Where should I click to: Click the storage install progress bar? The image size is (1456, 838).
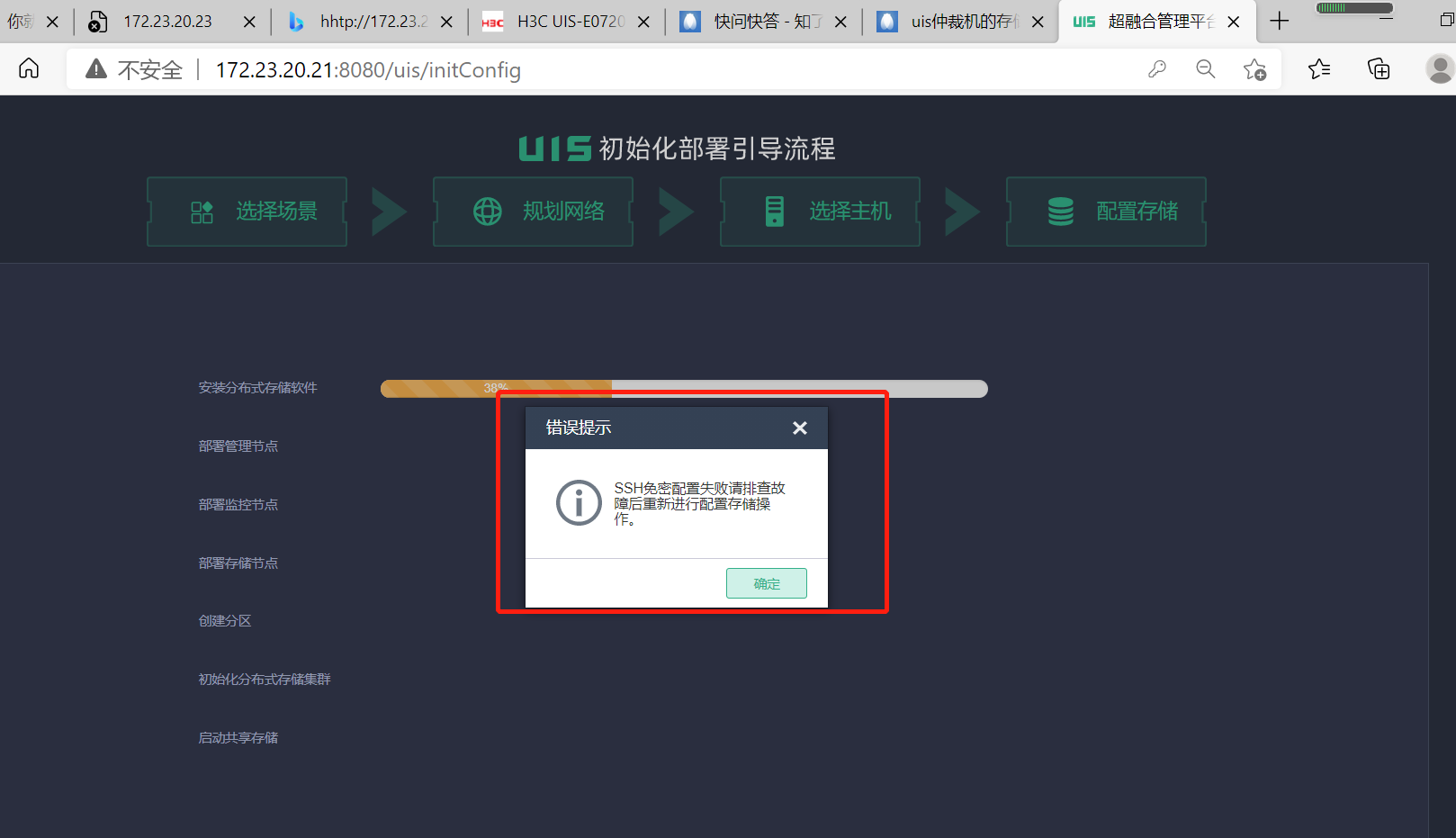684,389
